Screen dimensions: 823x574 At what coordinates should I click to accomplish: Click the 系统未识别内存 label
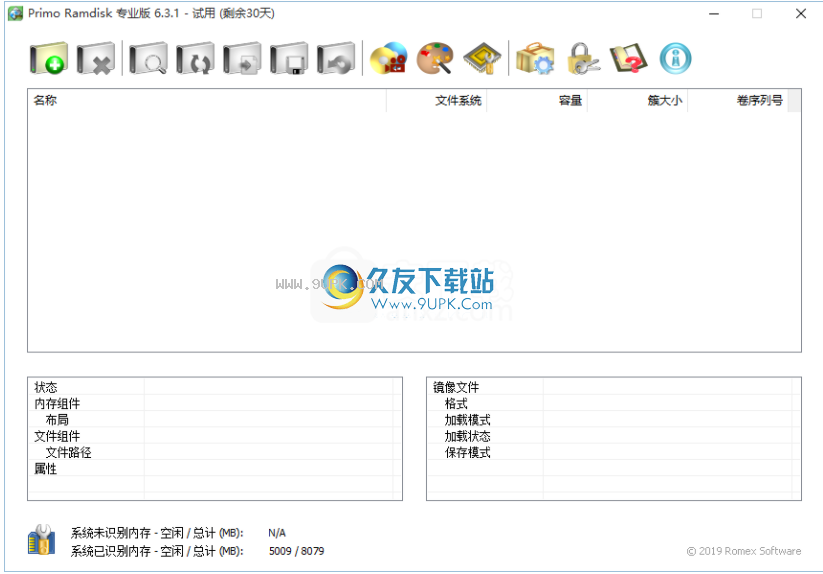point(157,533)
